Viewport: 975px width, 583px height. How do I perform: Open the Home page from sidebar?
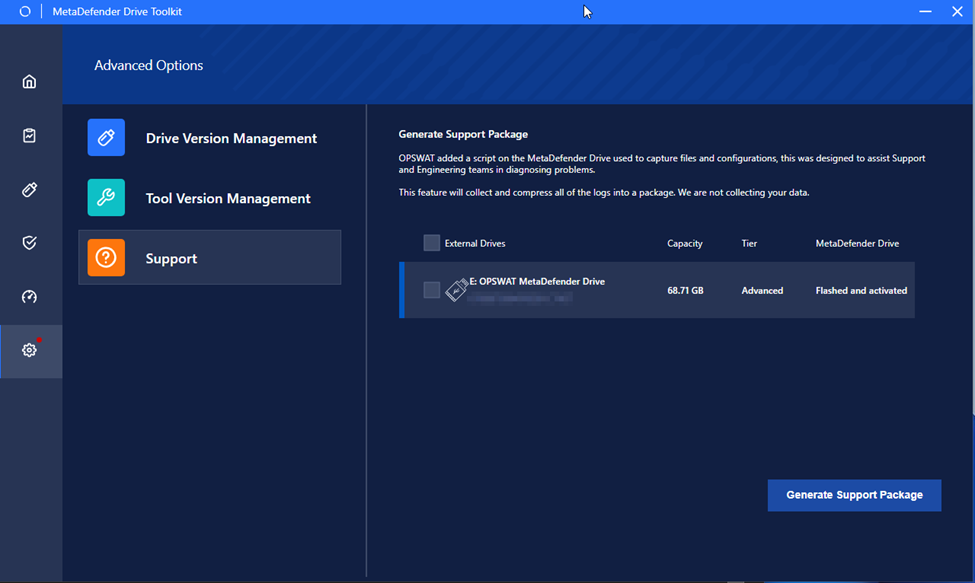tap(29, 81)
